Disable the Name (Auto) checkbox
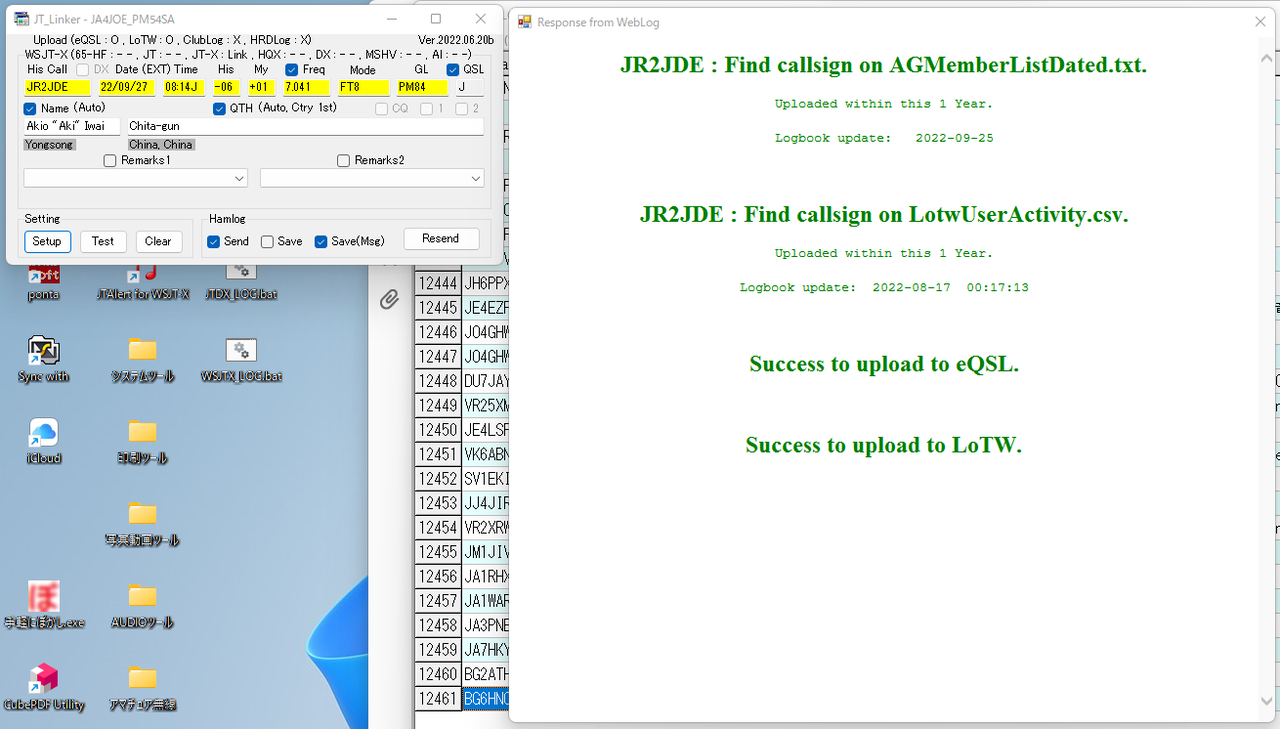 click(x=30, y=108)
